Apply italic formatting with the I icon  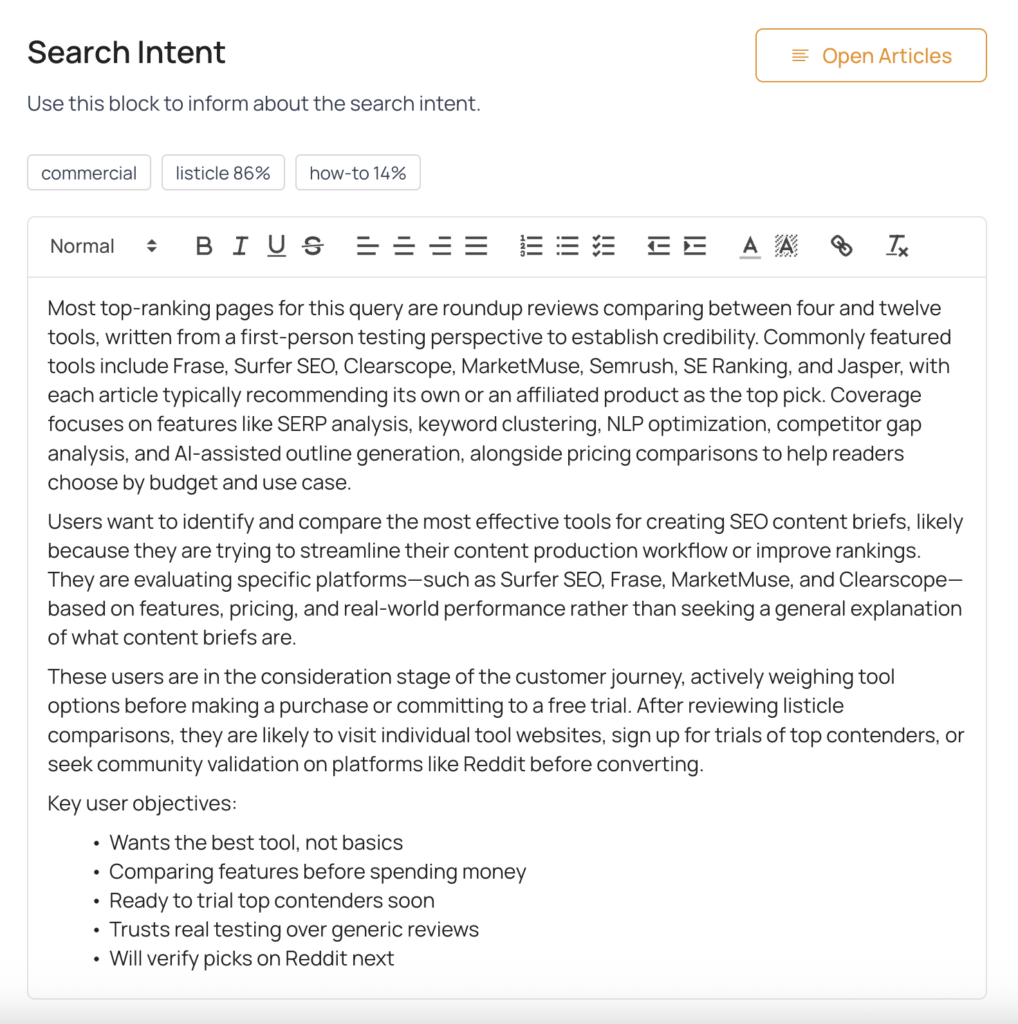[240, 246]
